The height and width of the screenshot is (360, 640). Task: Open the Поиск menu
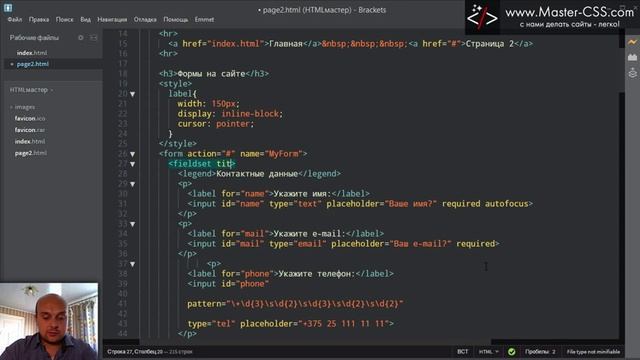point(64,20)
